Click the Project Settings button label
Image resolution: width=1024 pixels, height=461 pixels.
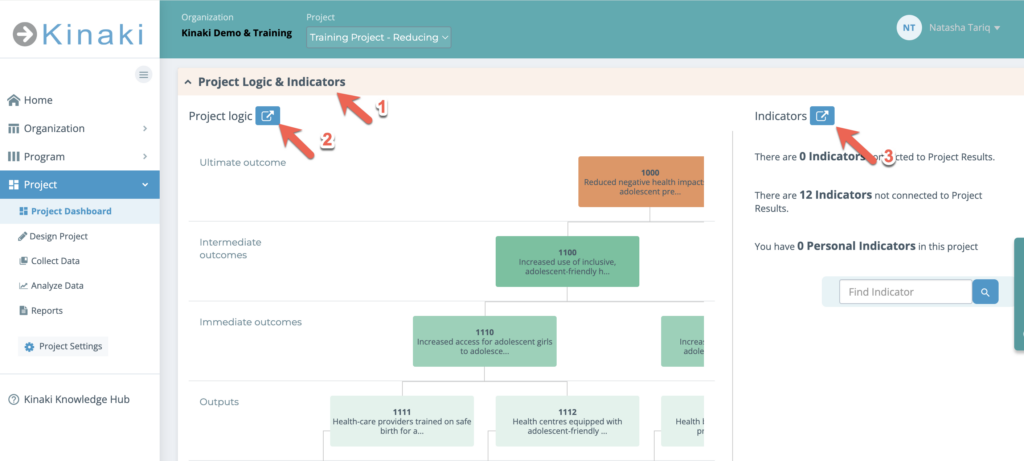pos(71,347)
